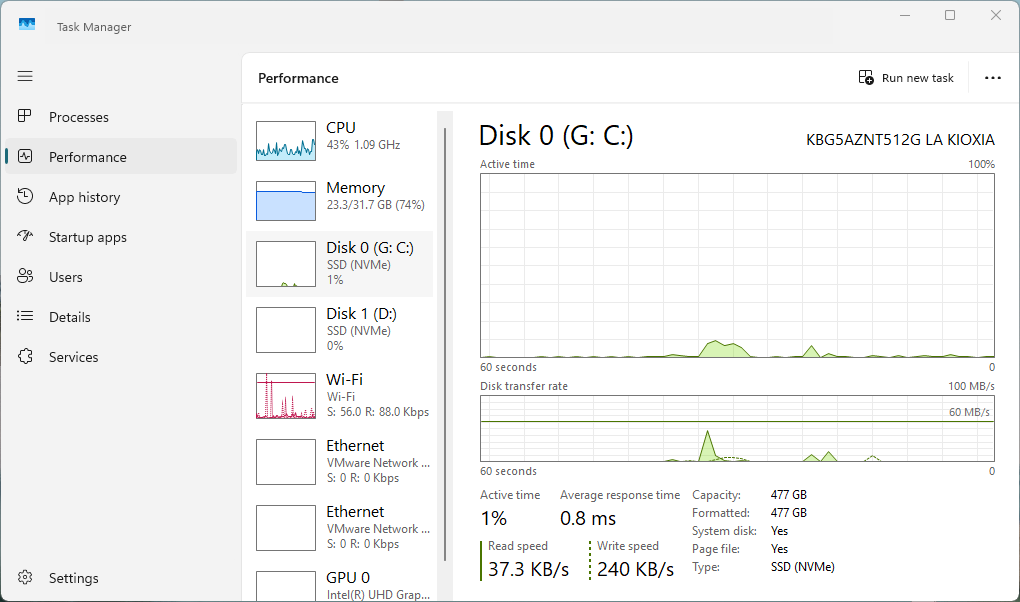
Task: Click the System disk Yes value
Action: pyautogui.click(x=779, y=531)
